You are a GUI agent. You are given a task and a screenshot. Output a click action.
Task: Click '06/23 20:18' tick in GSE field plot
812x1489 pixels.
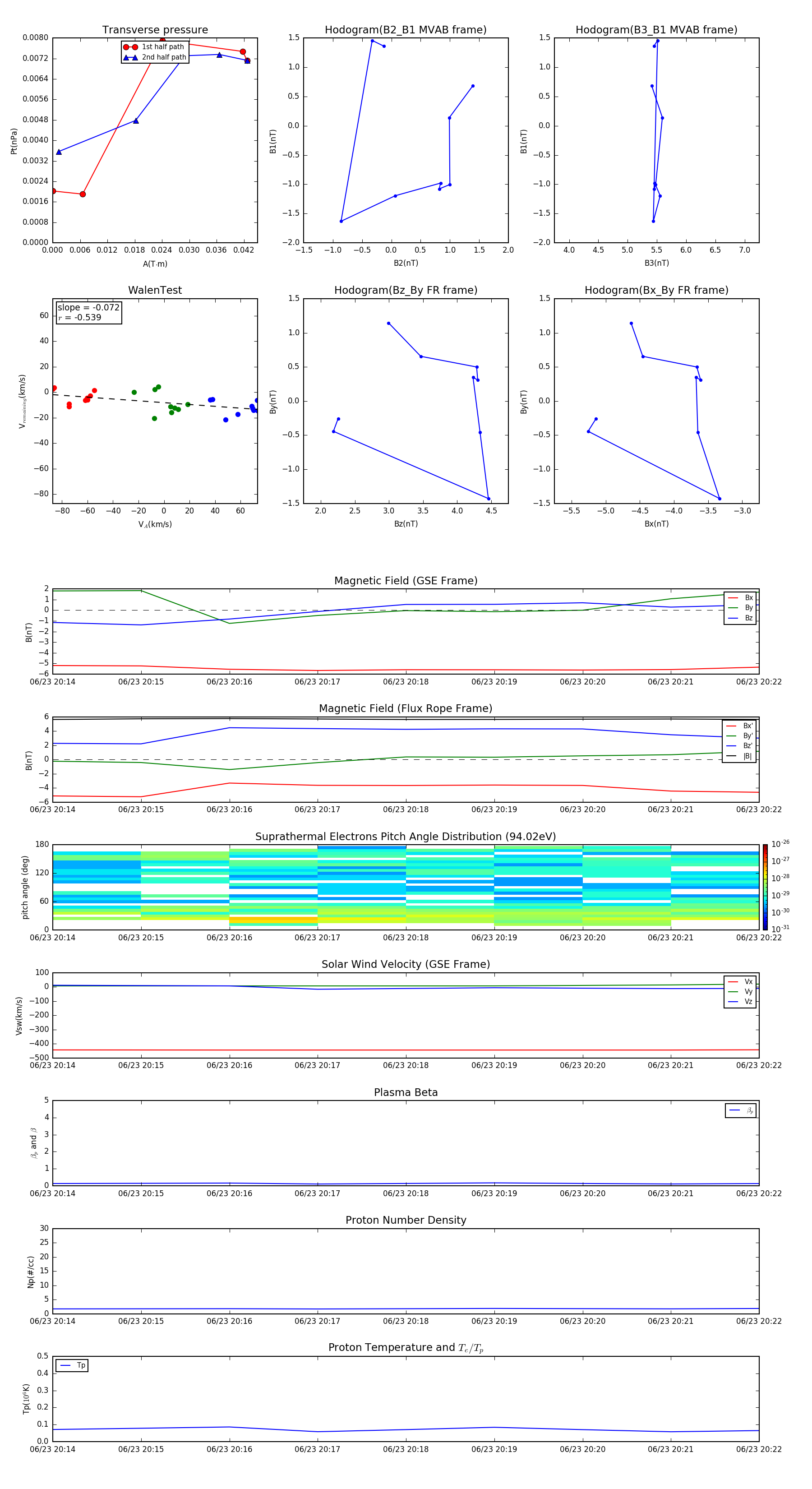tap(406, 681)
